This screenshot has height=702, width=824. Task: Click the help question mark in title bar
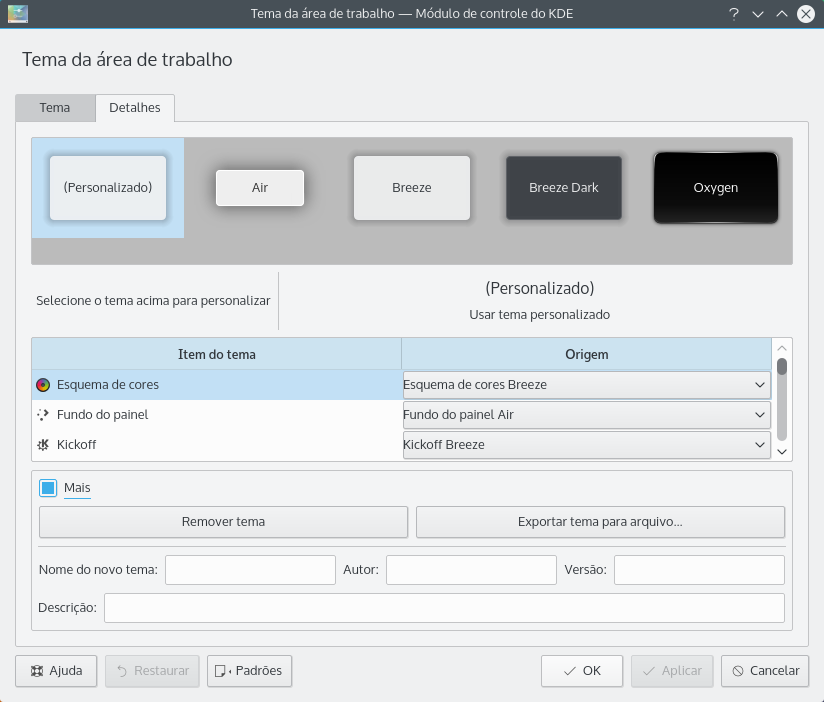coord(734,14)
